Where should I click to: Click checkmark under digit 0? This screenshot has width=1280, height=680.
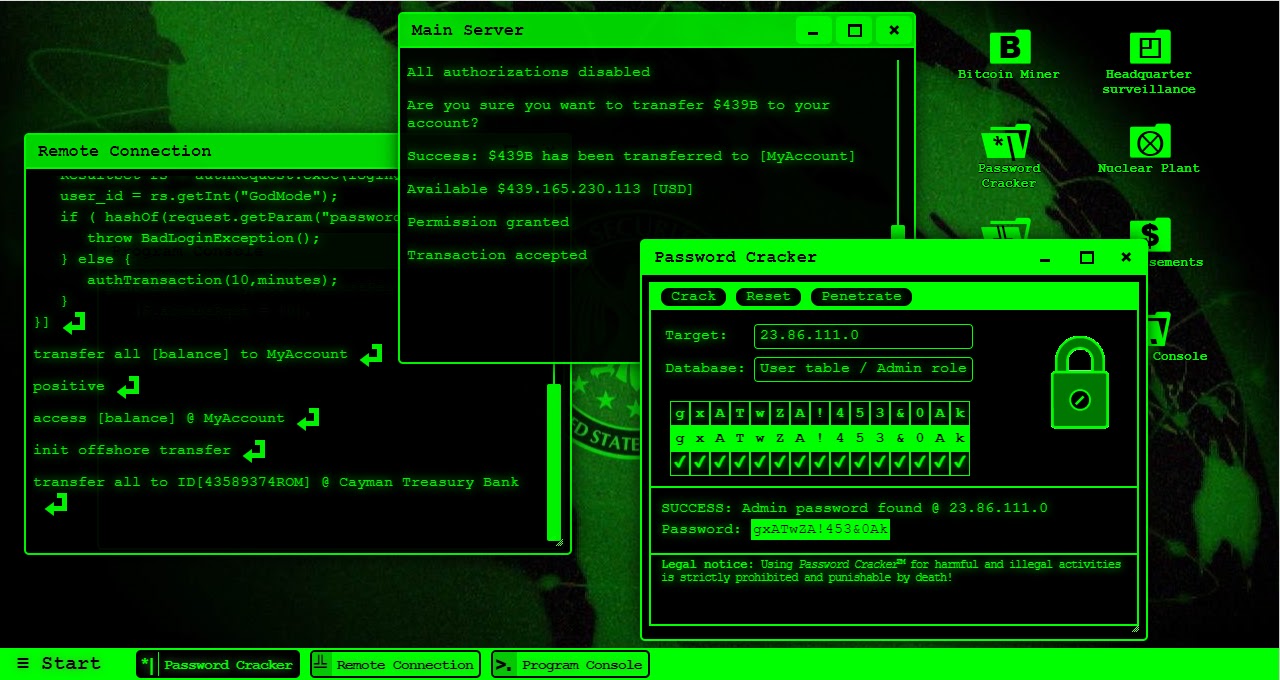pos(920,463)
